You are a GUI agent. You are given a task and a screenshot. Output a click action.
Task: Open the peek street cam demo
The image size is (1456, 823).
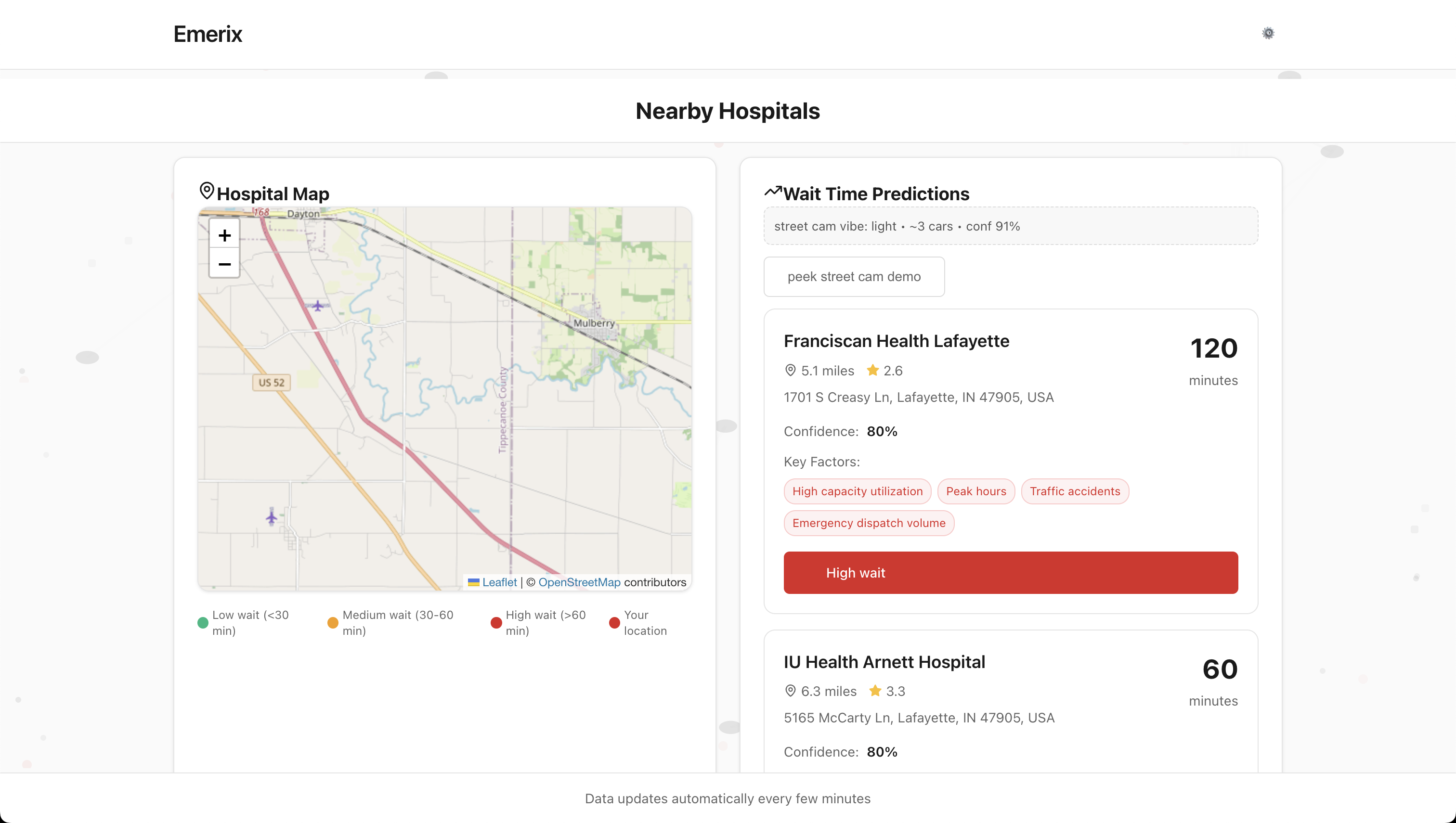tap(854, 276)
